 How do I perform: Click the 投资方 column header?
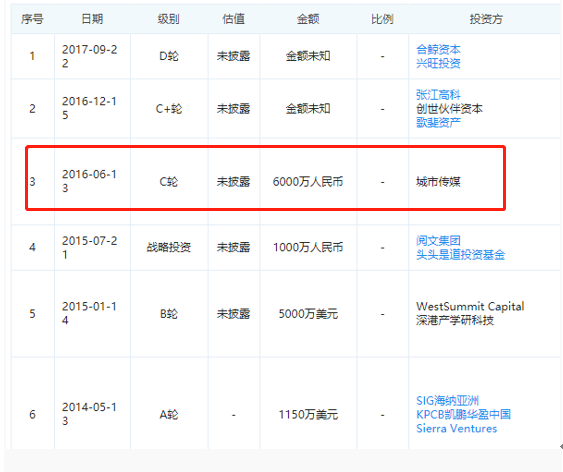[486, 19]
